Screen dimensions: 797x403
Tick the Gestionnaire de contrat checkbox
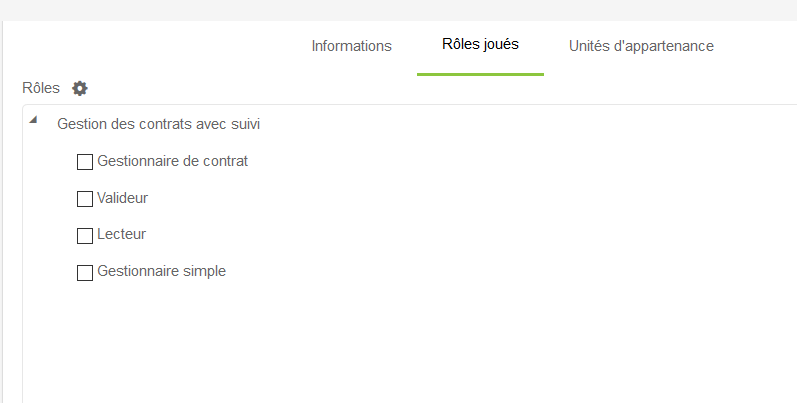[85, 162]
